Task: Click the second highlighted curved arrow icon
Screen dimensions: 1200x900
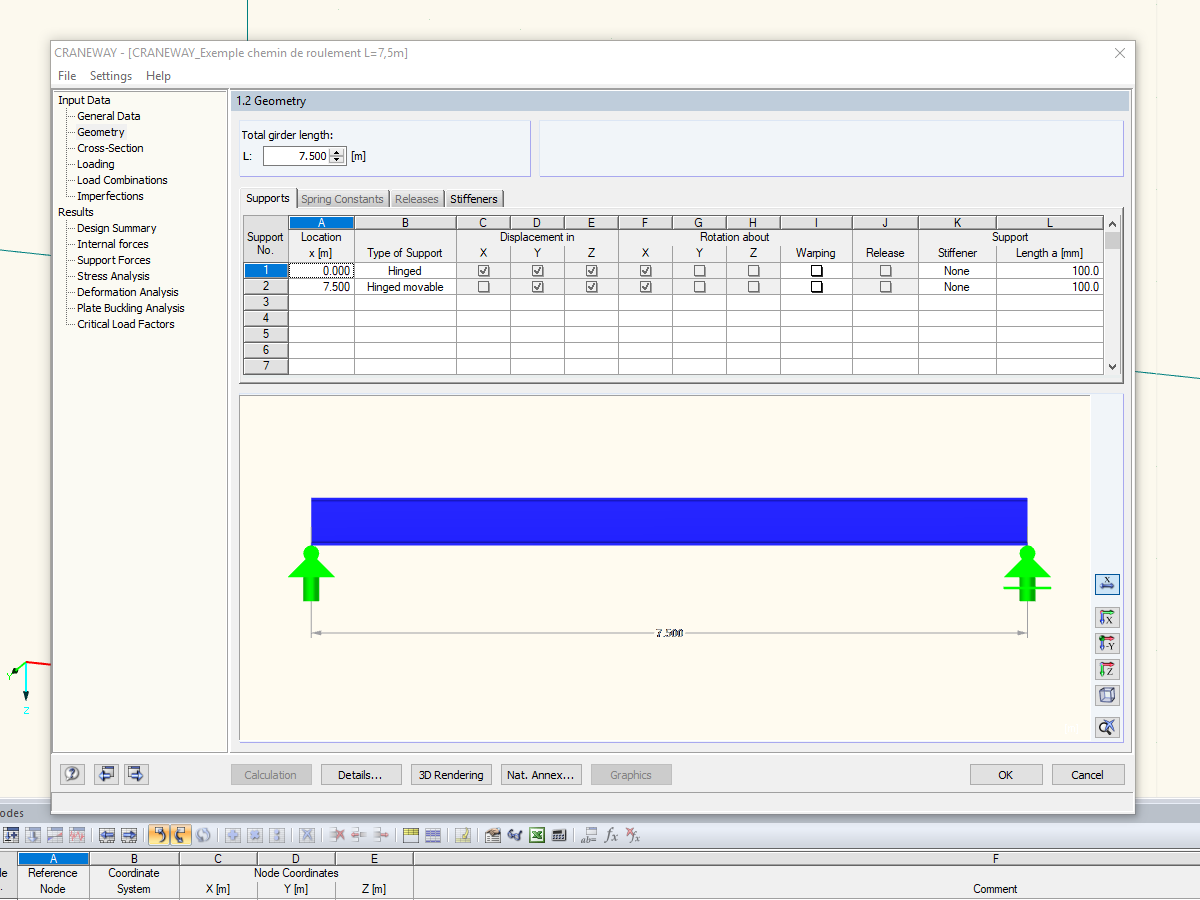Action: coord(181,835)
